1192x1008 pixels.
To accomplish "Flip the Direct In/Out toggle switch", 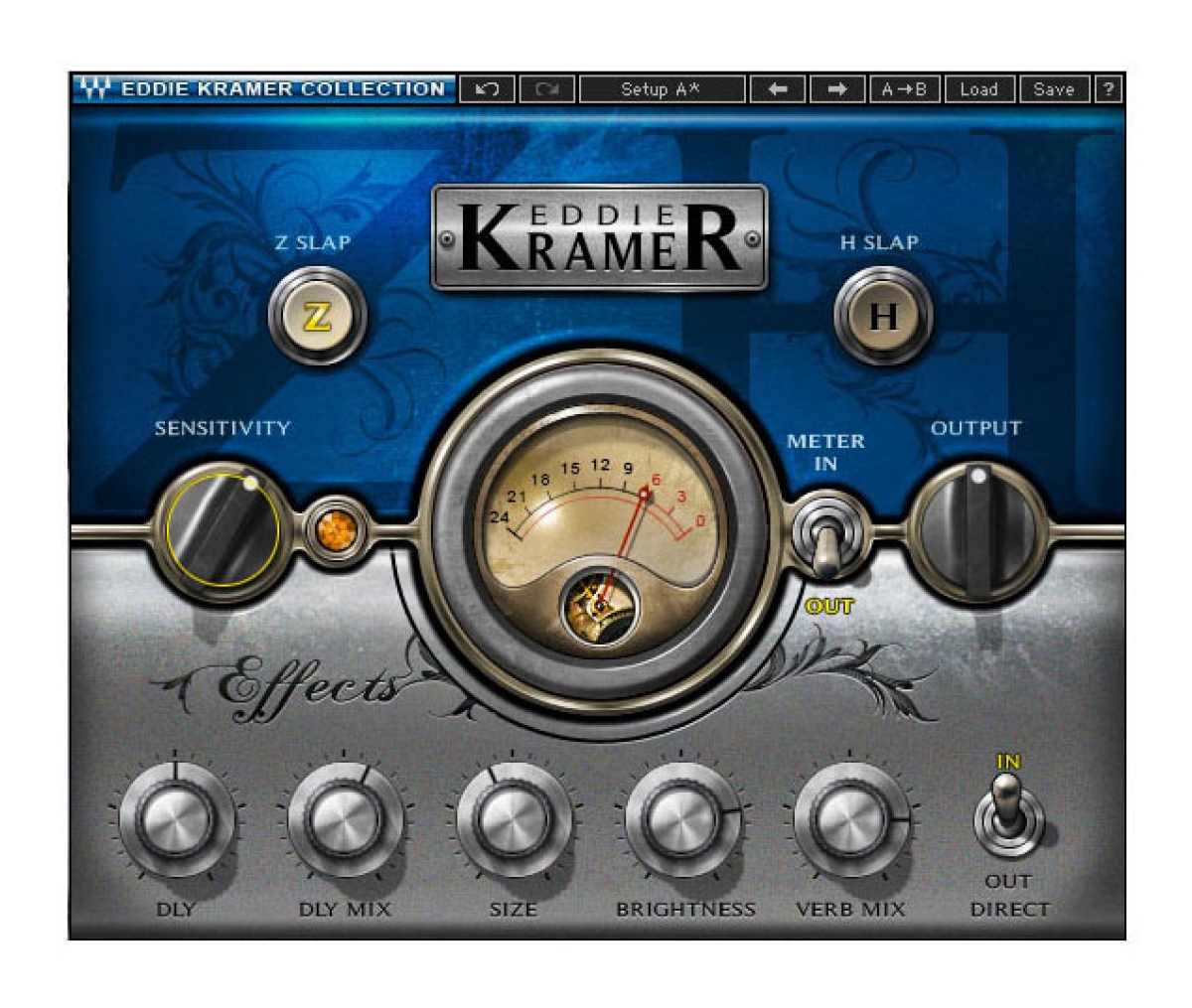I will [1008, 814].
